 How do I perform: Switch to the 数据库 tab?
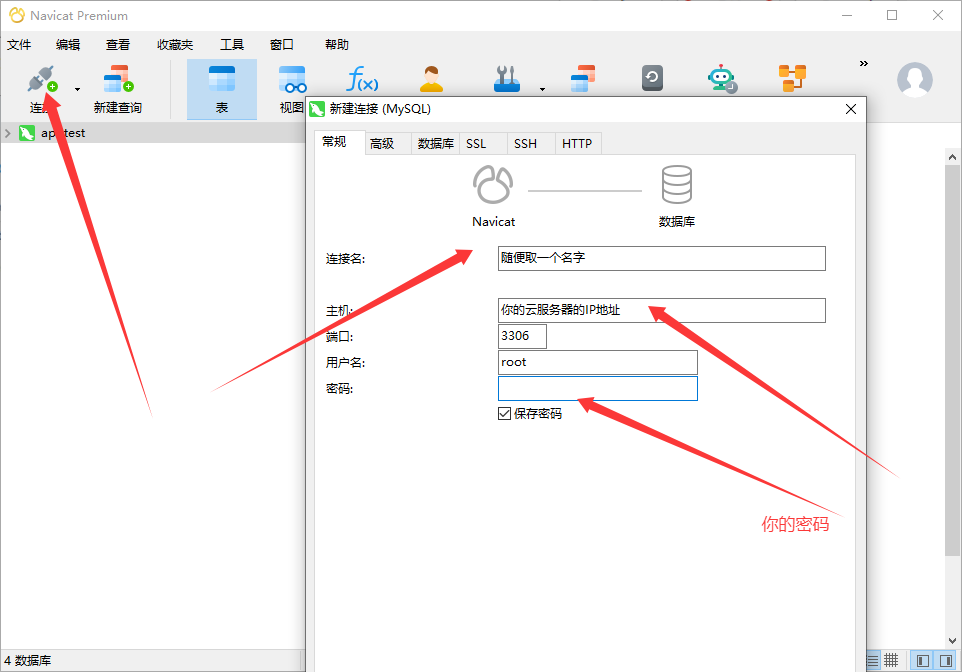(x=436, y=144)
